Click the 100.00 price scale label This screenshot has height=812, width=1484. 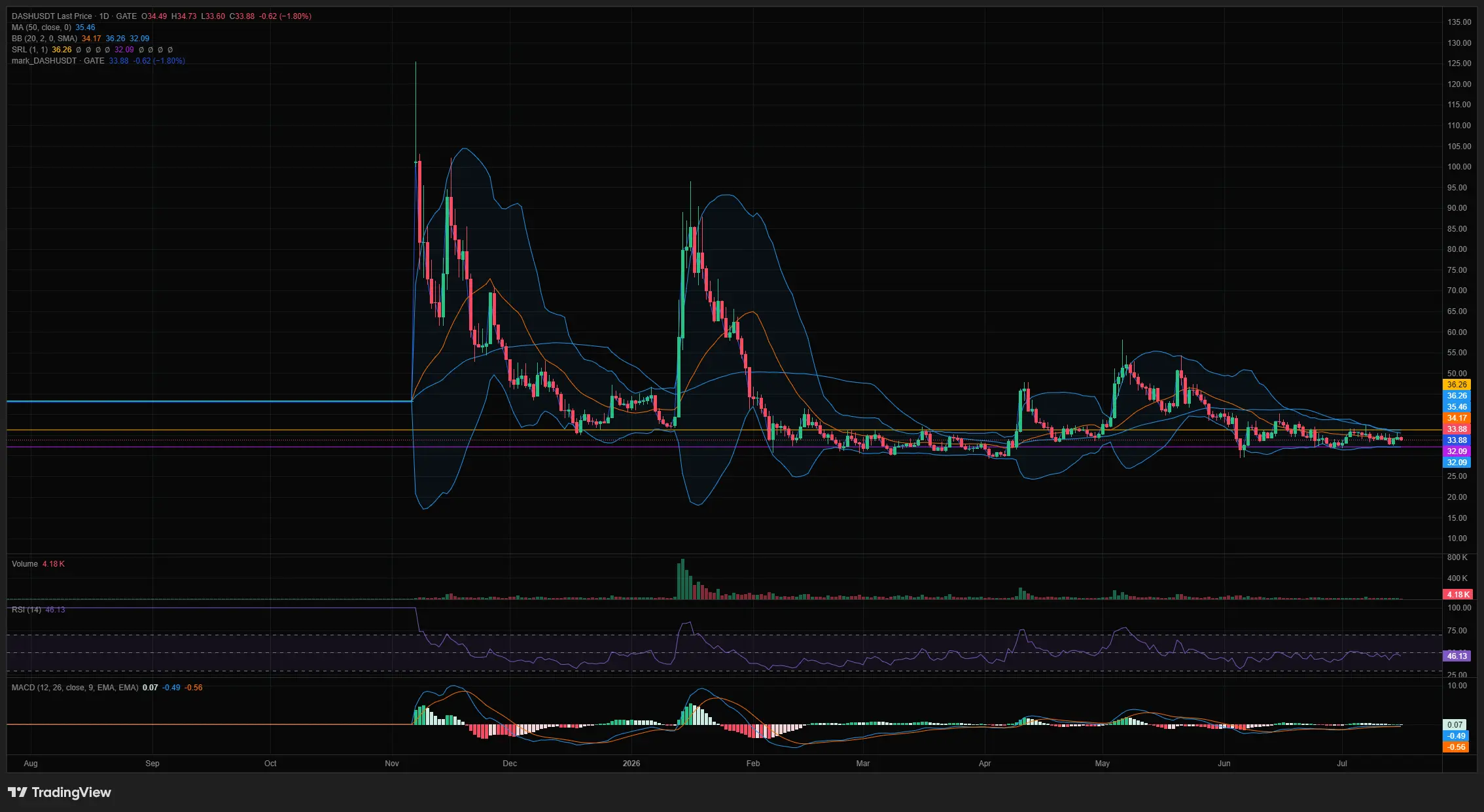click(1459, 167)
